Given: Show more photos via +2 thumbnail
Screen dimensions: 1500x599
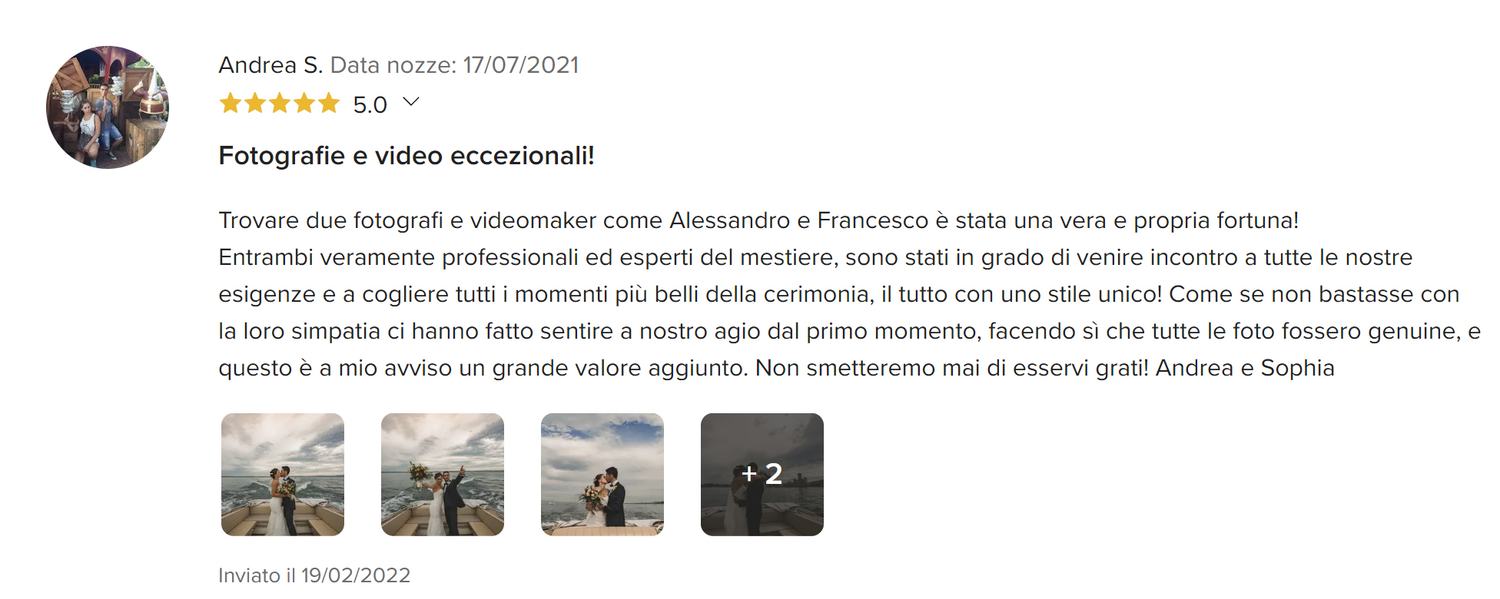Looking at the screenshot, I should tap(762, 475).
